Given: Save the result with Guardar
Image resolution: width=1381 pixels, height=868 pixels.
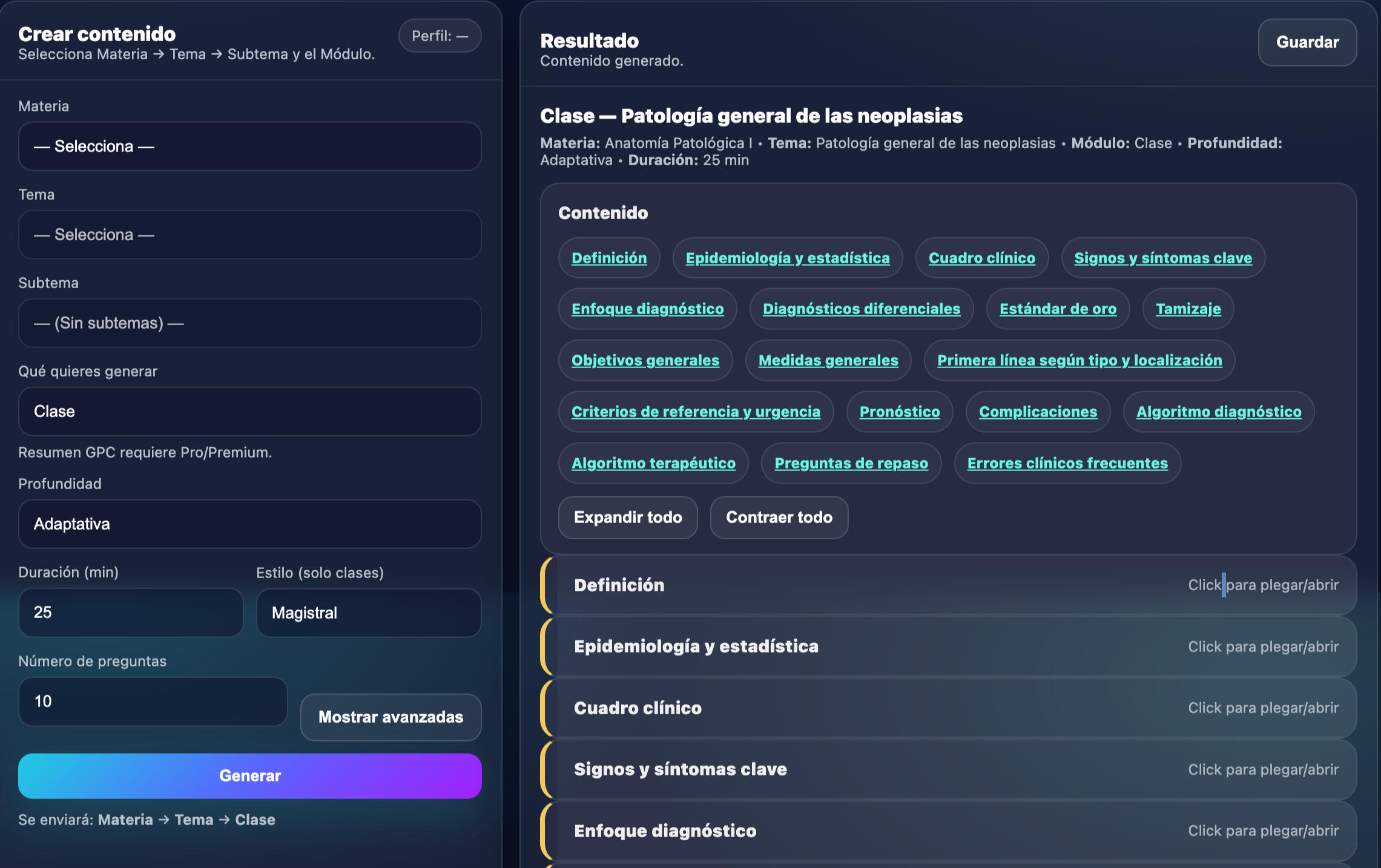Looking at the screenshot, I should click(1307, 42).
